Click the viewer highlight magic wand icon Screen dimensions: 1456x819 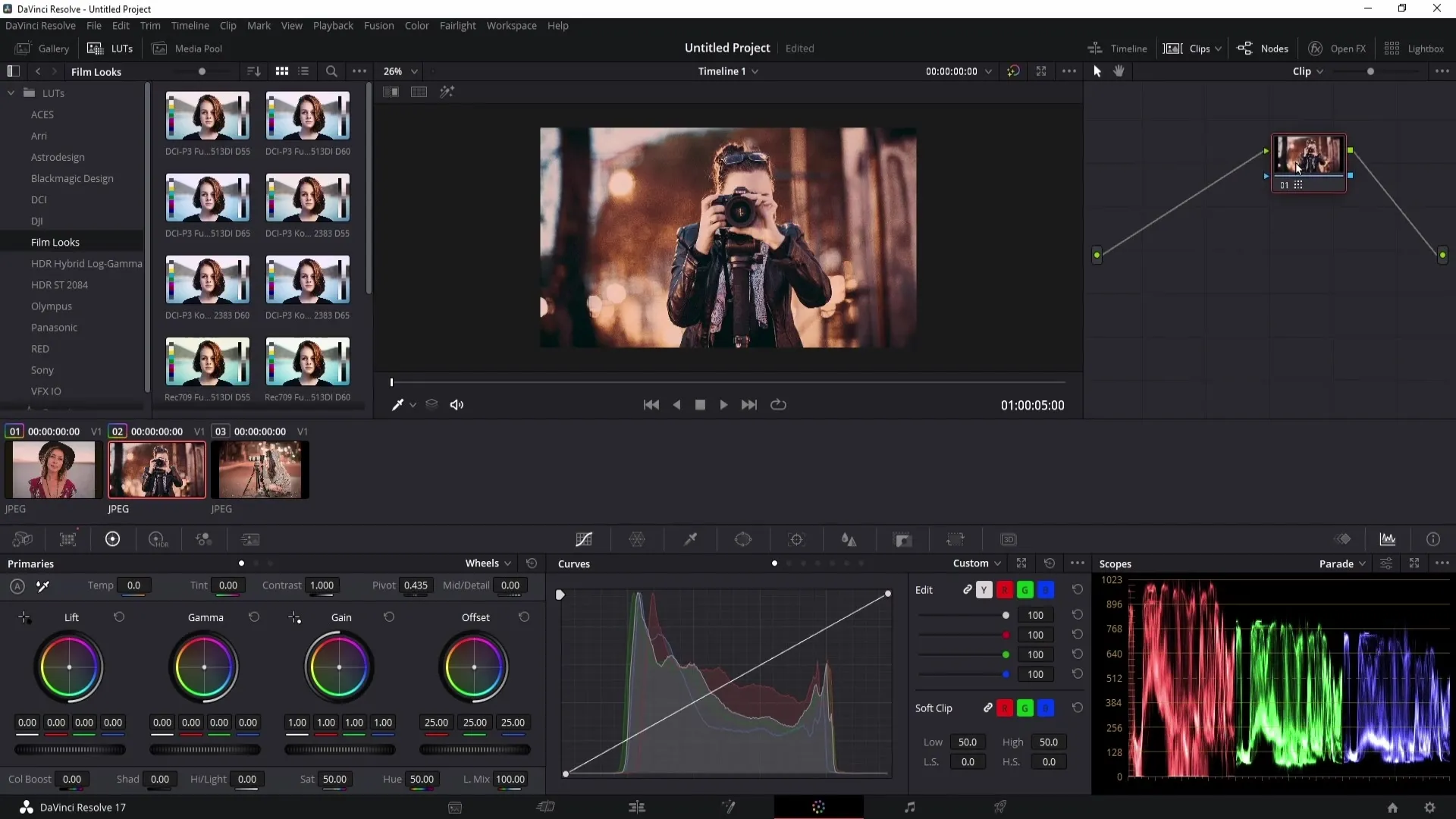point(447,92)
